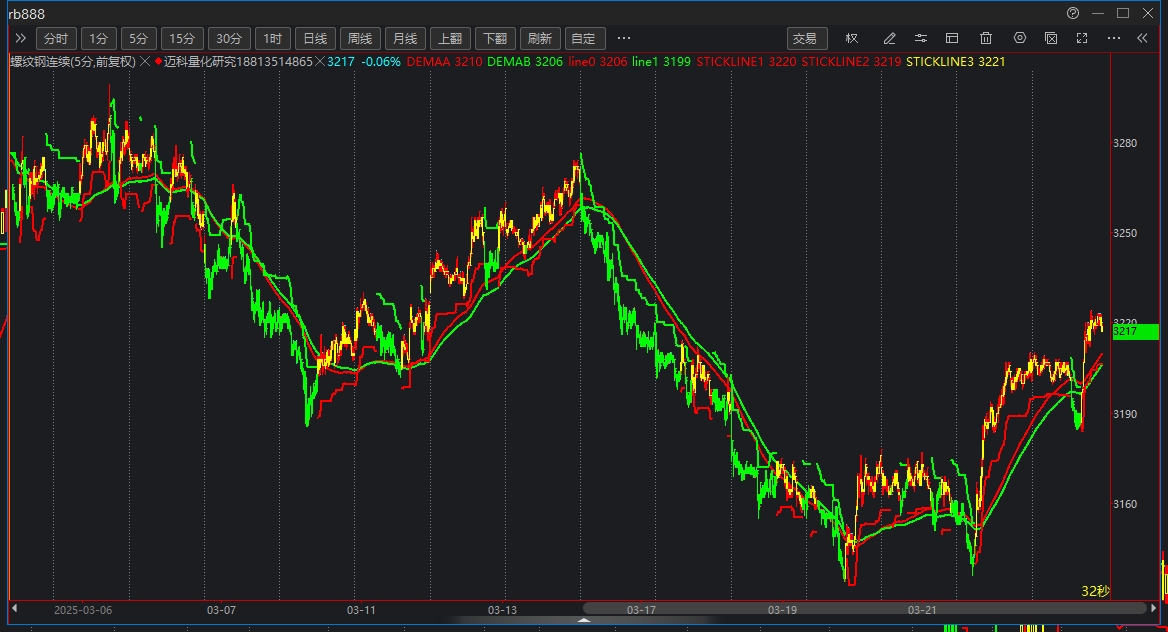The height and width of the screenshot is (632, 1168).
Task: Click the 03-21 date label
Action: coord(922,610)
